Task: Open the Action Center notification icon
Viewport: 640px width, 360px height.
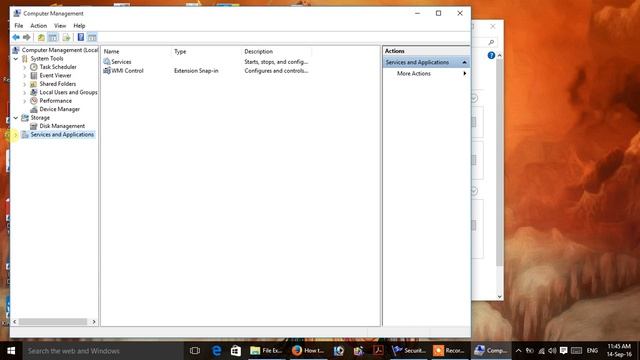Action: pos(564,351)
